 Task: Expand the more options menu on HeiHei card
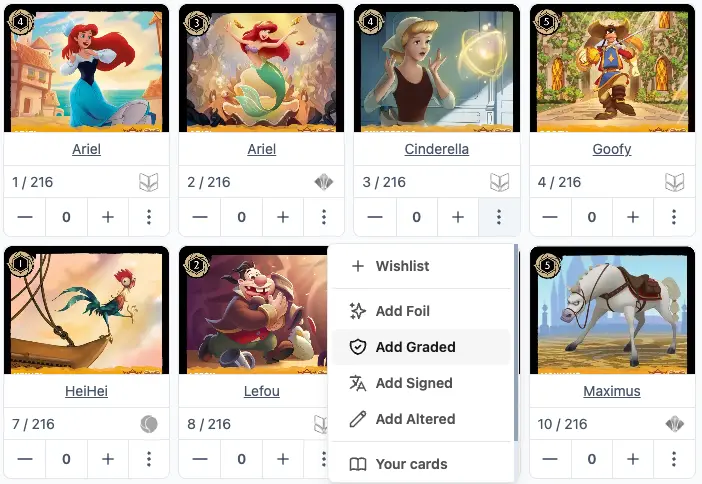tap(149, 459)
